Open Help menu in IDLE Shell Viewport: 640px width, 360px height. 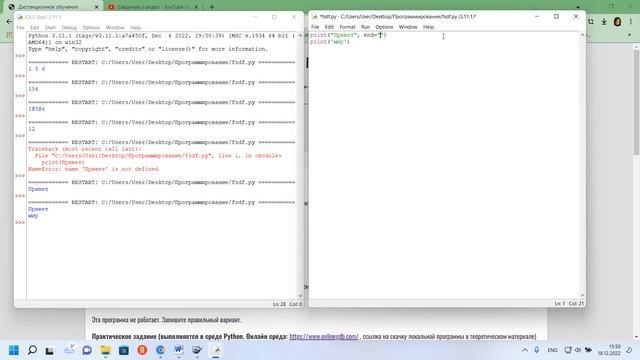tap(136, 27)
